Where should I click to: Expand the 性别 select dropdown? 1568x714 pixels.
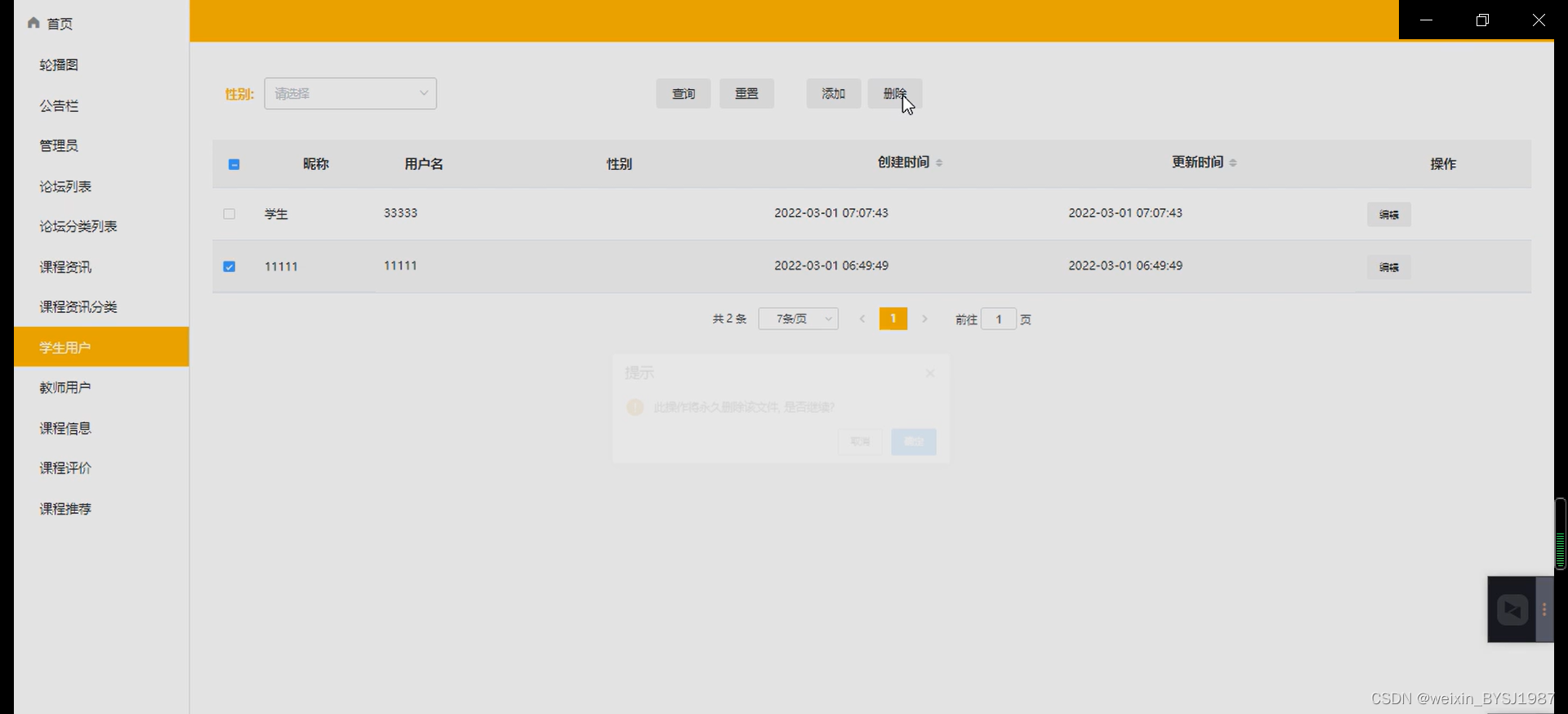[x=350, y=93]
